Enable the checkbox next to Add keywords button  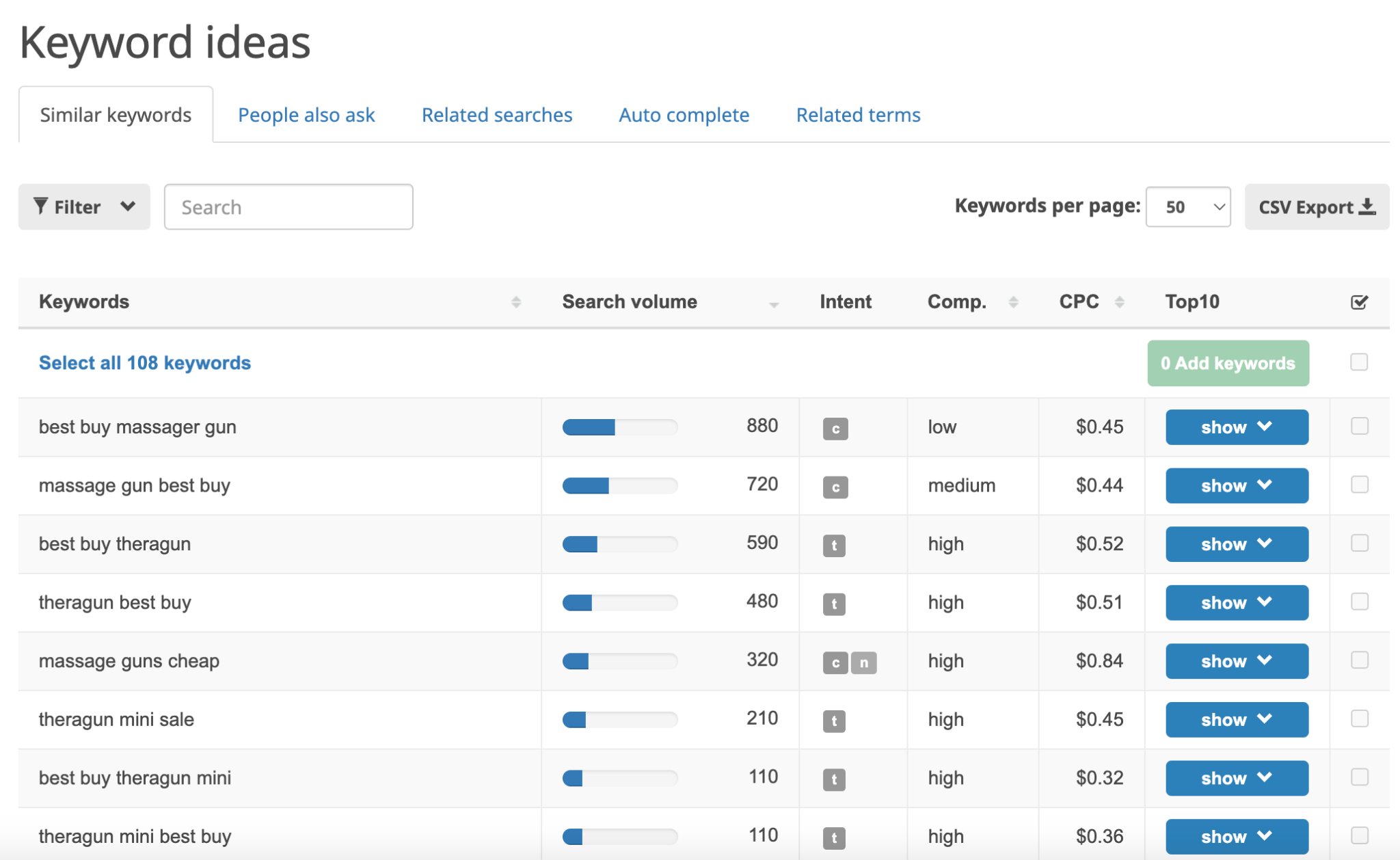(x=1359, y=363)
